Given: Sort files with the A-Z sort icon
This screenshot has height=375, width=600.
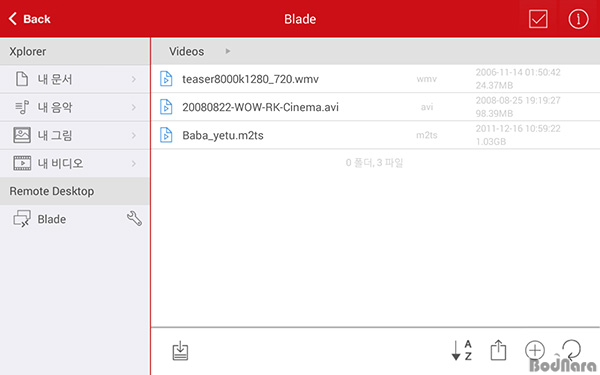Looking at the screenshot, I should tap(461, 350).
